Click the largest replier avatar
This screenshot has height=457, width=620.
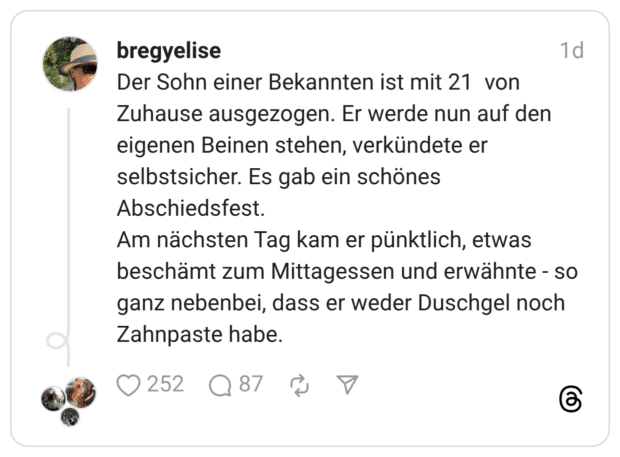pos(82,390)
